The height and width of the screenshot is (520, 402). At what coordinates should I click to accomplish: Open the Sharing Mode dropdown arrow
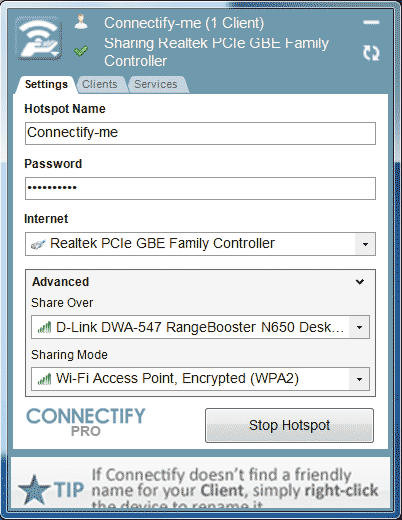(x=359, y=379)
